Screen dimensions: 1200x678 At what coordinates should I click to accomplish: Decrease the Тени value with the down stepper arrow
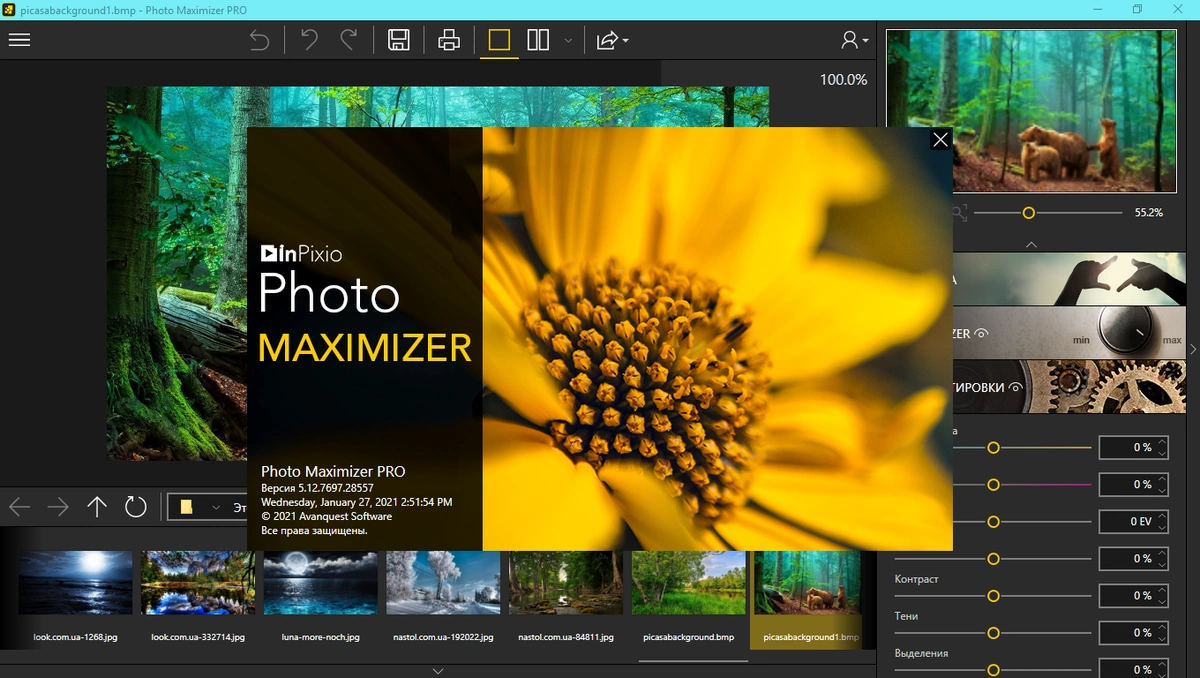[1162, 638]
